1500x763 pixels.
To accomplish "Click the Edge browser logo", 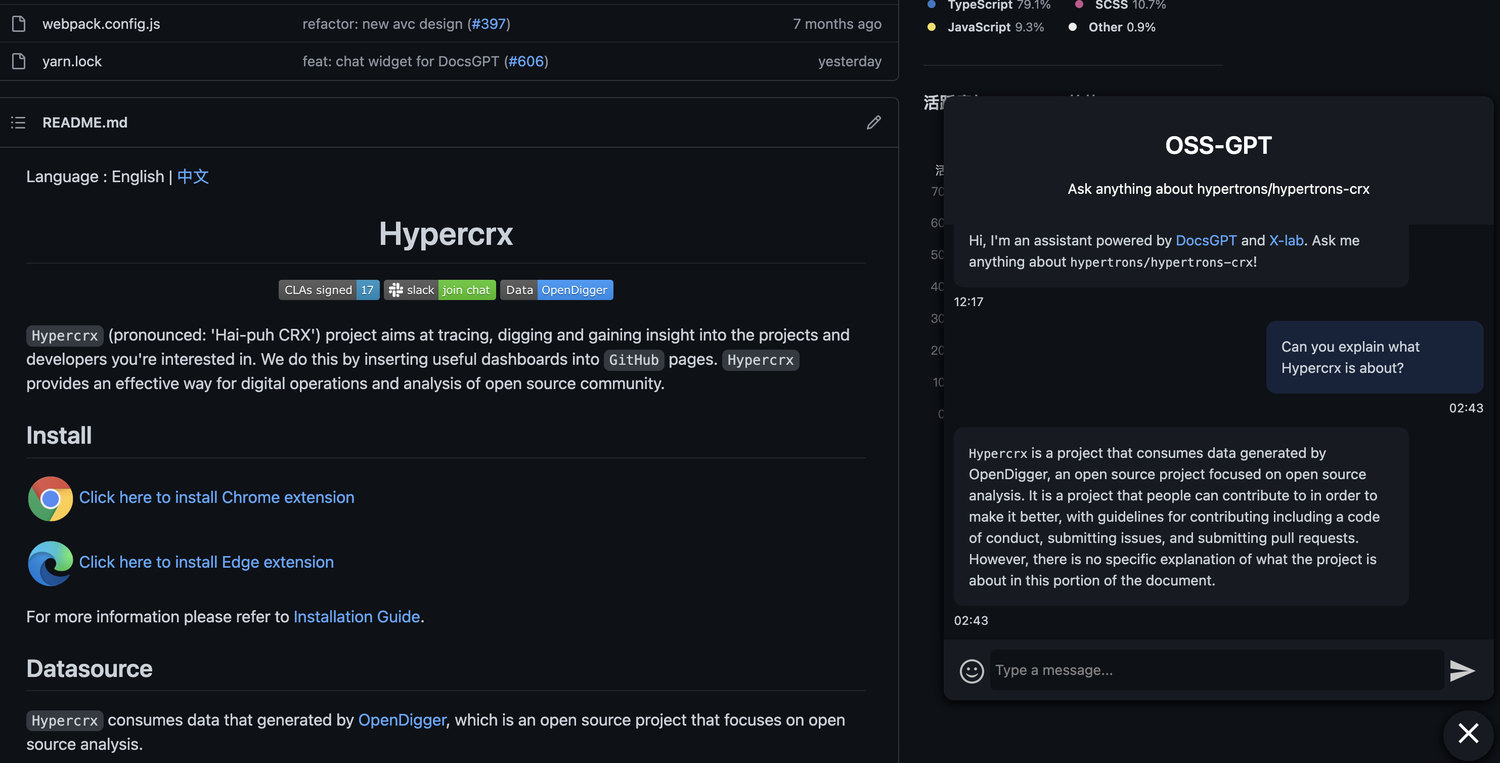I will 50,563.
